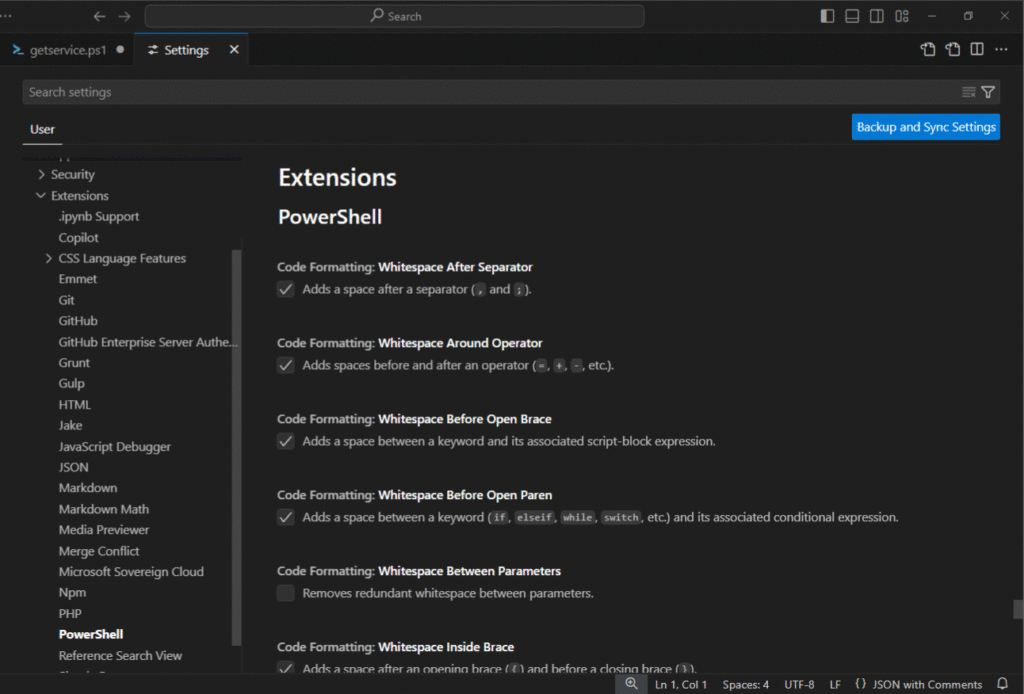Open the editor More Actions ellipsis

(x=1001, y=50)
